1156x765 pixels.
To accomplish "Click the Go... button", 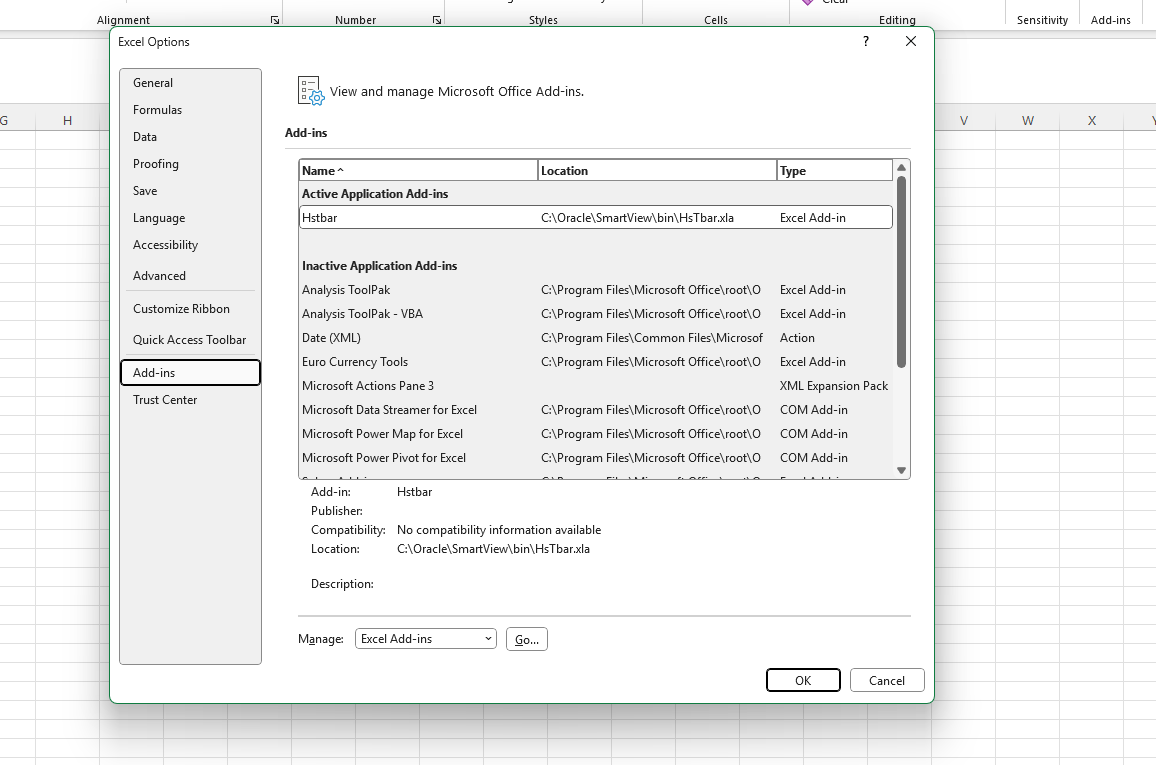I will tap(526, 639).
